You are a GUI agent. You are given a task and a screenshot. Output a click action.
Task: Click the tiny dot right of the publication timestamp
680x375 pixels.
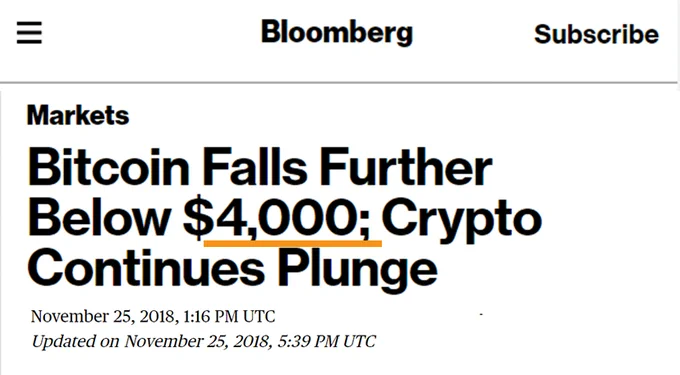point(481,314)
